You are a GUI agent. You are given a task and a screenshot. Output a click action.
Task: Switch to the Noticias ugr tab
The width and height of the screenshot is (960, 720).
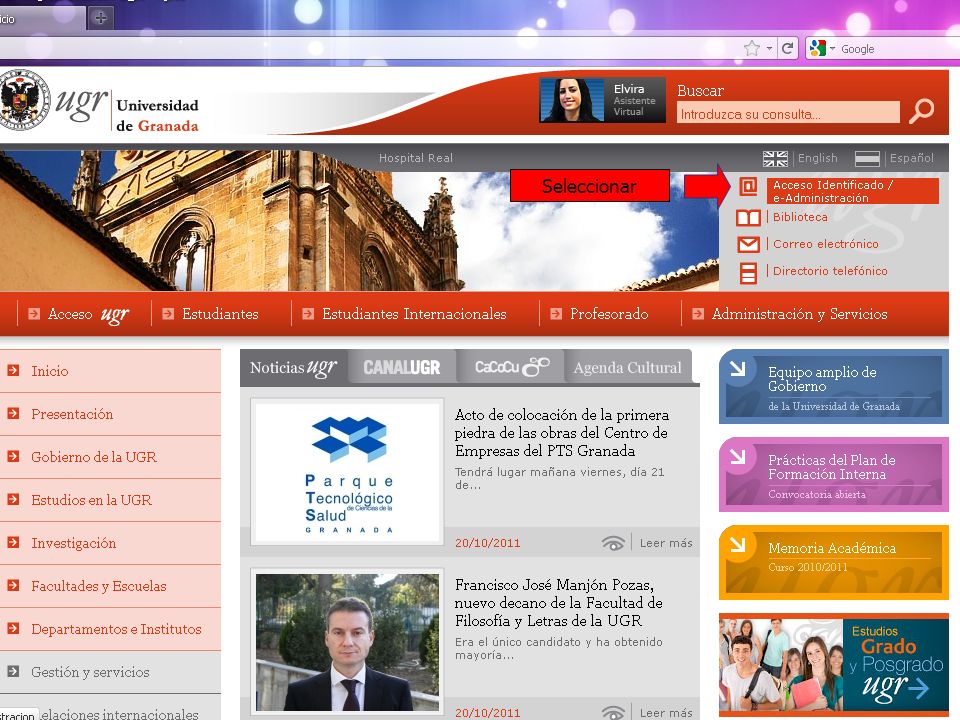click(x=294, y=367)
